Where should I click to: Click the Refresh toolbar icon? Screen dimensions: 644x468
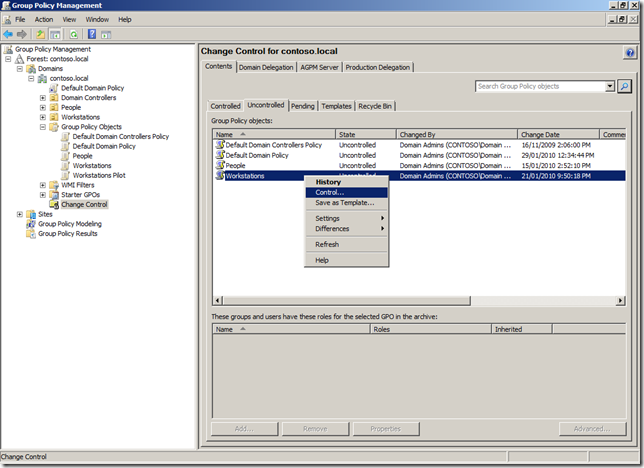(74, 34)
